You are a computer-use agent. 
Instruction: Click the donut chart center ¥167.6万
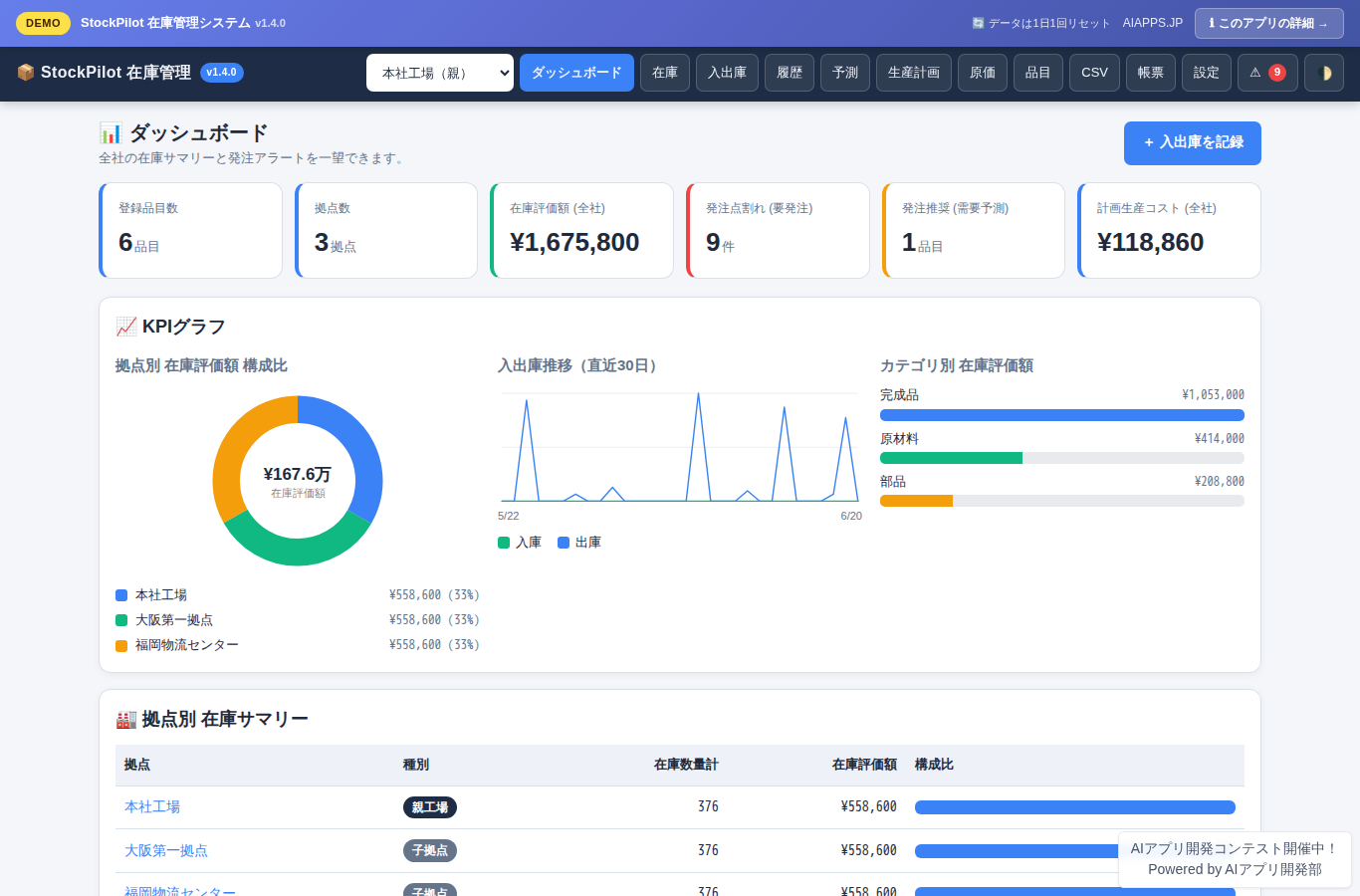point(298,475)
